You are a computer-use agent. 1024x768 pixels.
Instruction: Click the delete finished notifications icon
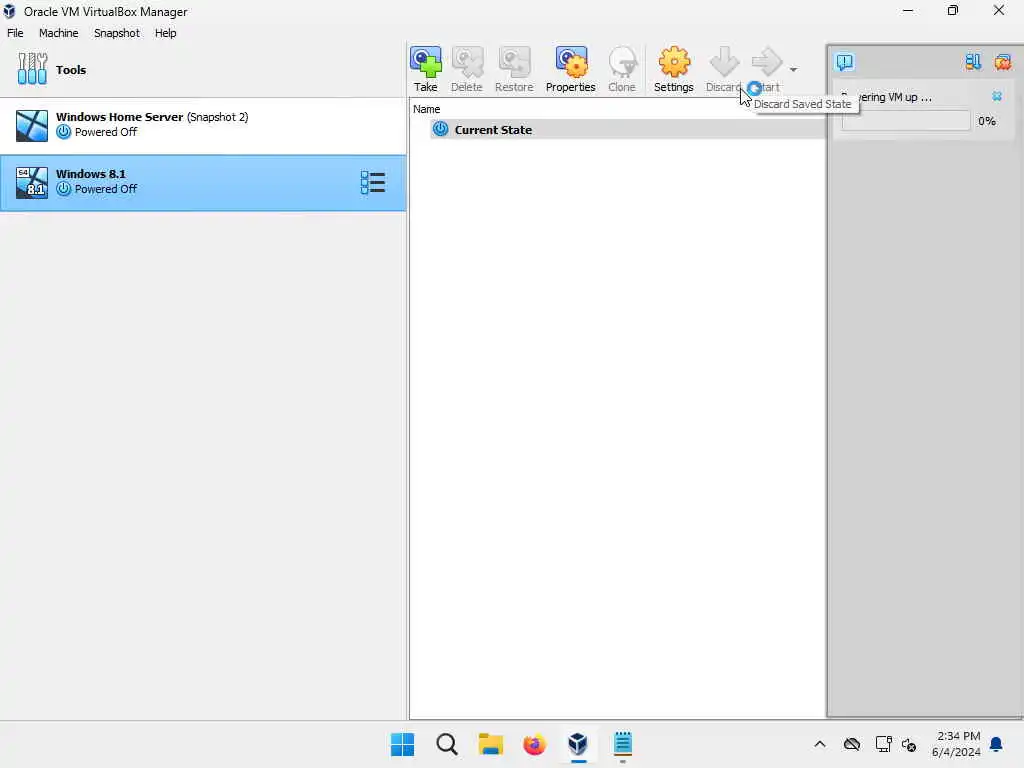(x=1002, y=62)
